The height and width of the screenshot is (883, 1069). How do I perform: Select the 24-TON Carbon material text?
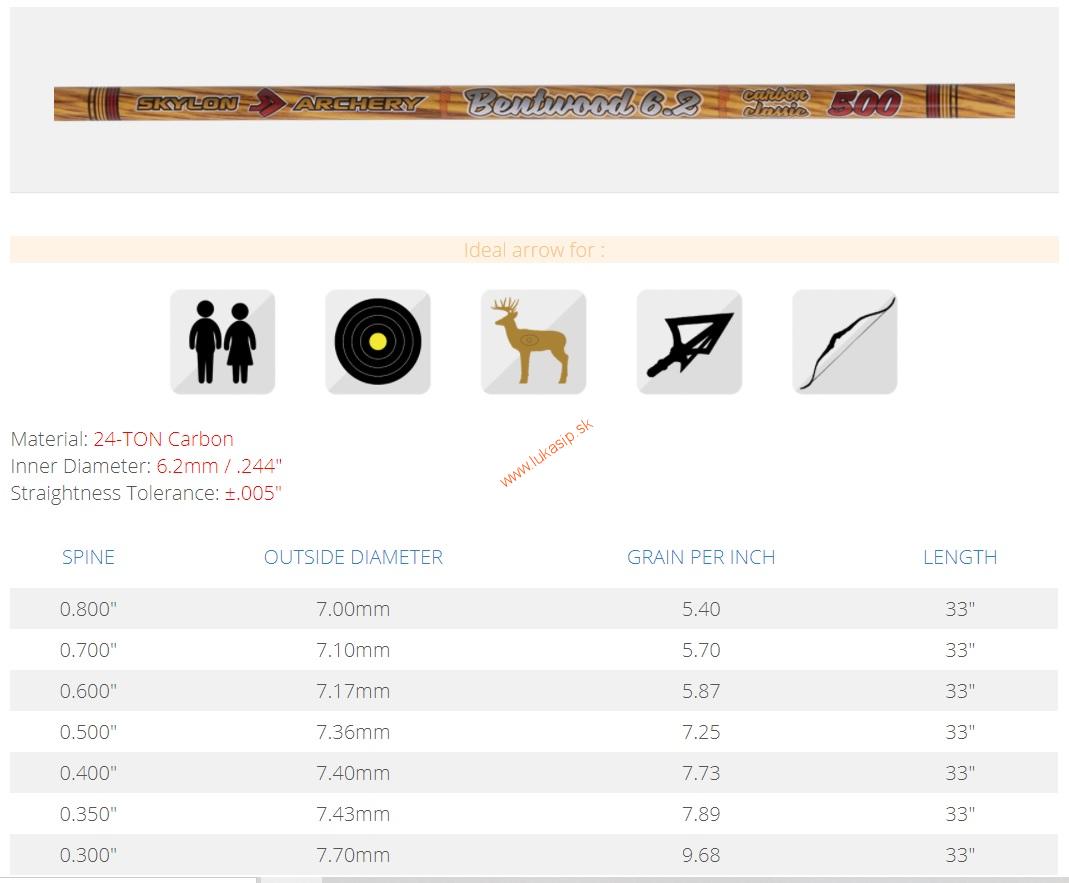tap(164, 438)
